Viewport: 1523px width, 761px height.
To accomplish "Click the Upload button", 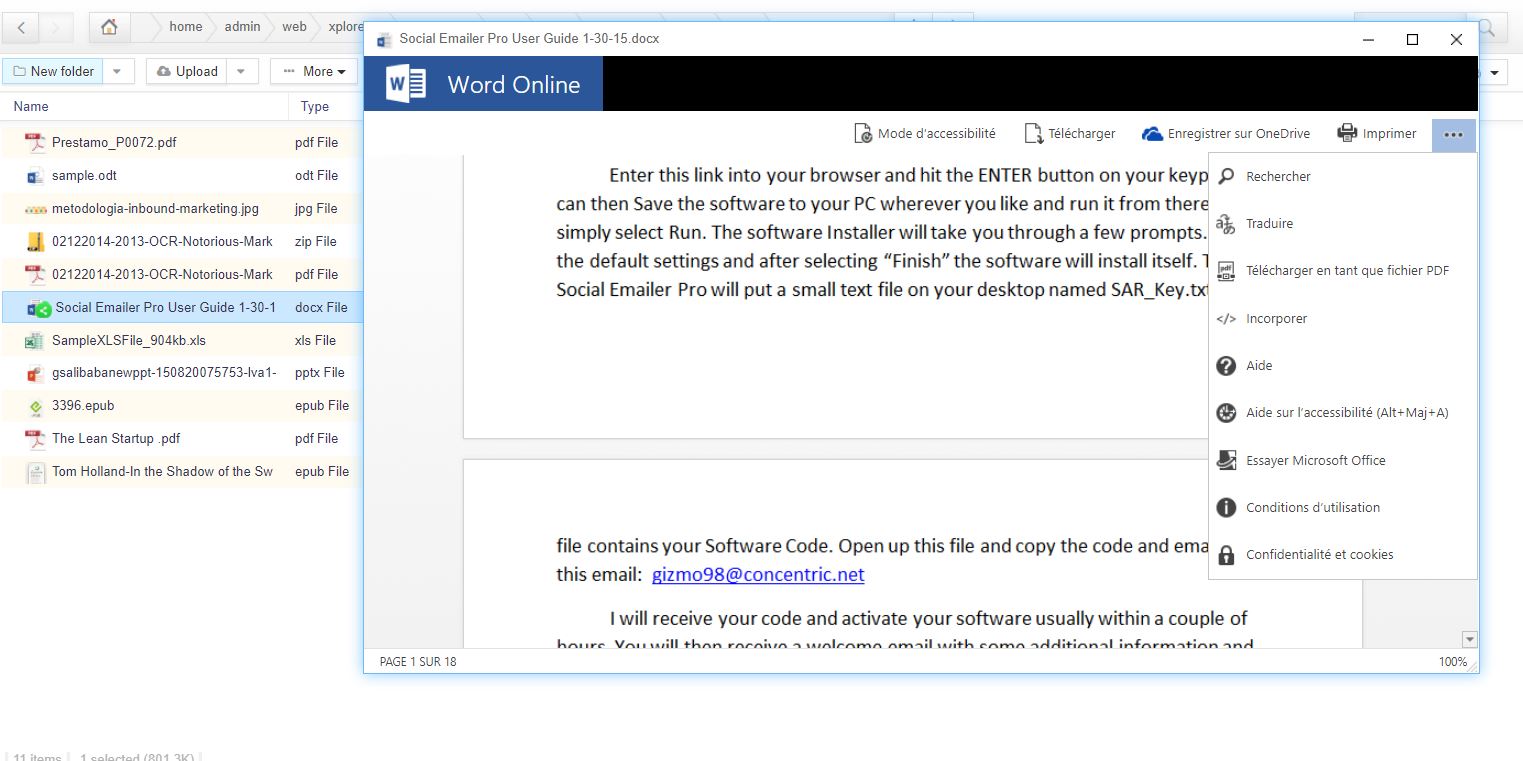I will [x=188, y=71].
